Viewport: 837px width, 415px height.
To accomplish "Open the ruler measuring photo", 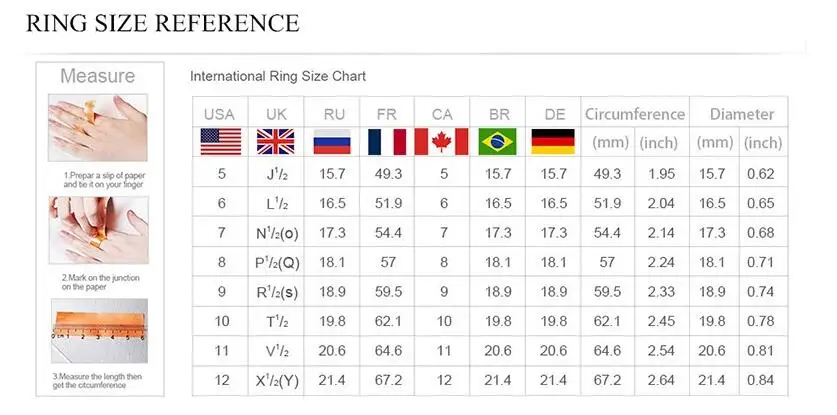I will coord(99,331).
